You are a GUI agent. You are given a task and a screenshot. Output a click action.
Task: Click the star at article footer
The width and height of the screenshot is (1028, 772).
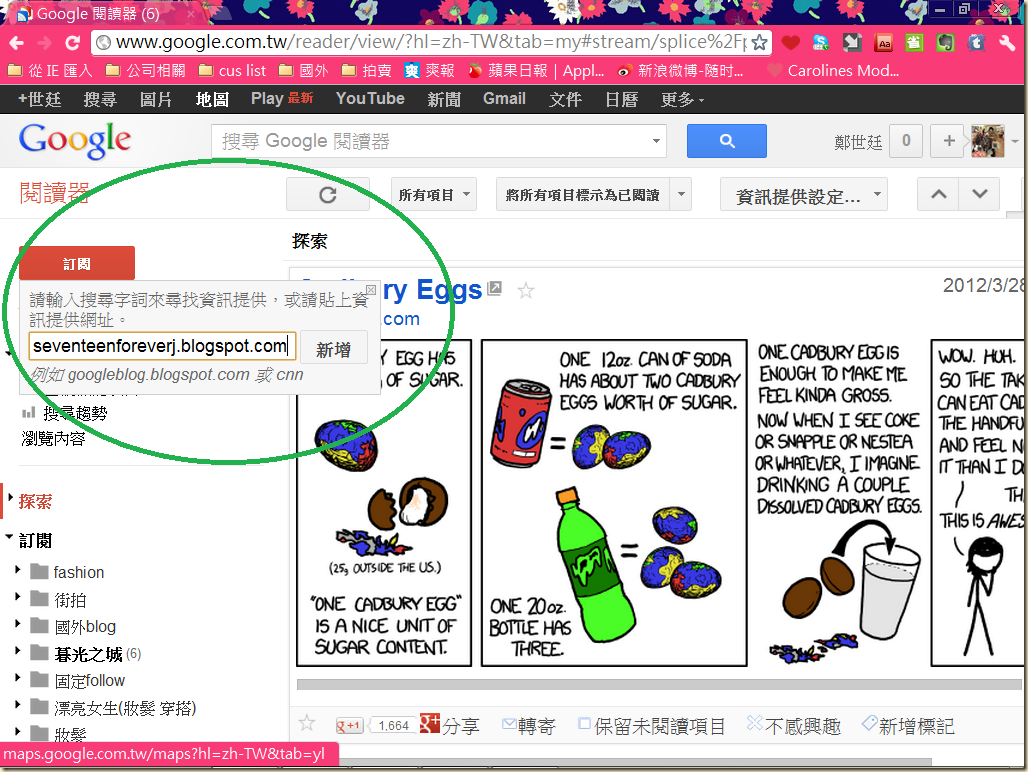click(307, 723)
